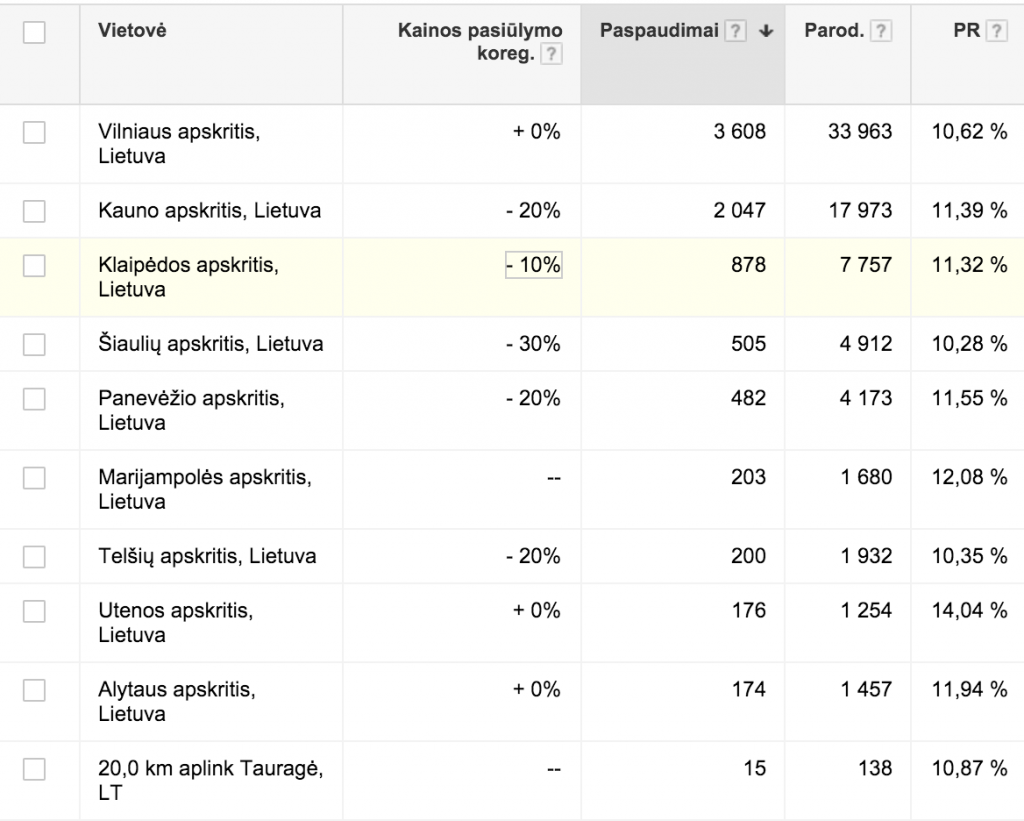Image resolution: width=1024 pixels, height=821 pixels.
Task: Open help for Paspaudimai column
Action: click(x=736, y=30)
